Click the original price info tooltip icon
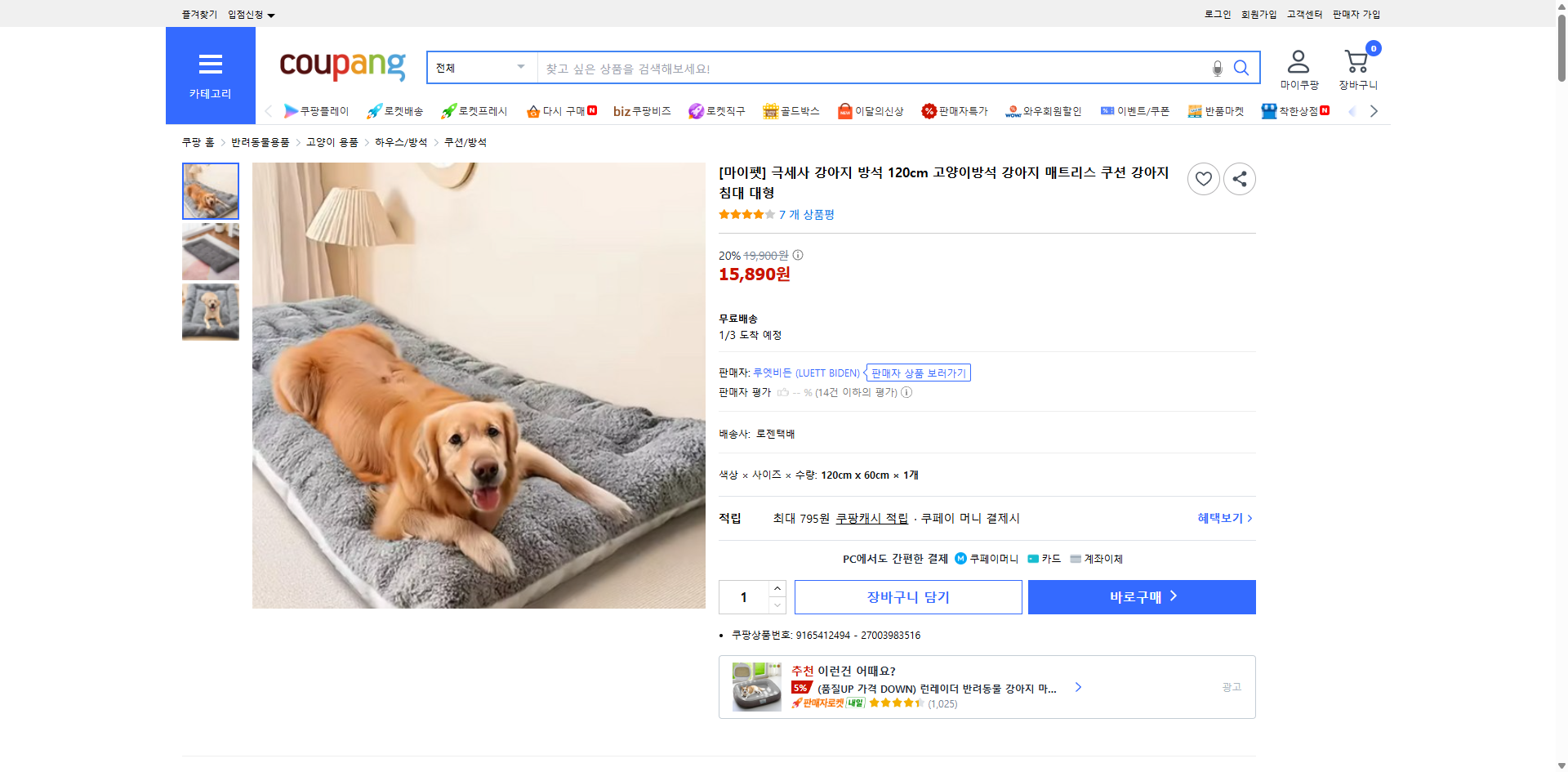The image size is (1568, 772). pyautogui.click(x=796, y=255)
